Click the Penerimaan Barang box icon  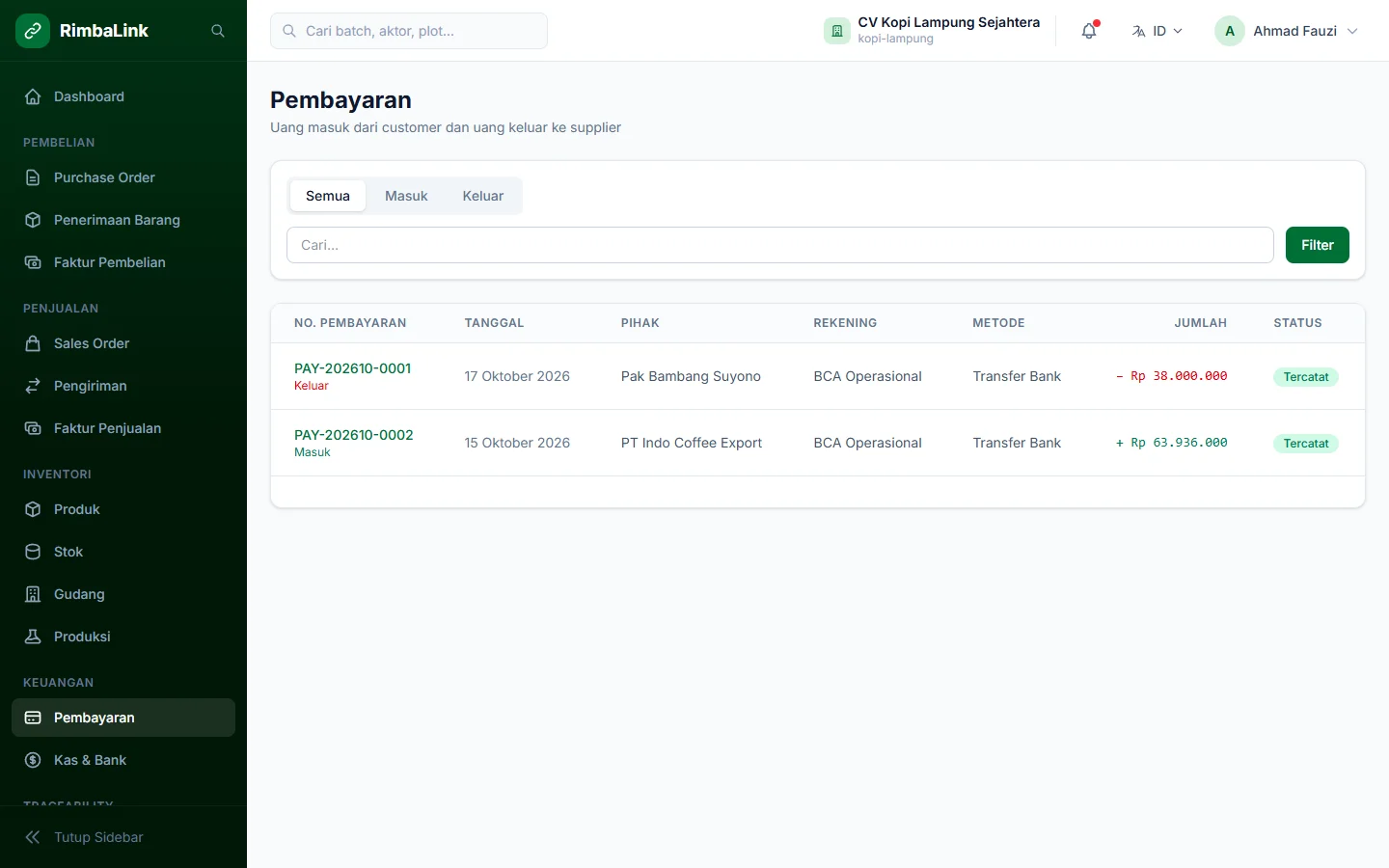point(33,220)
